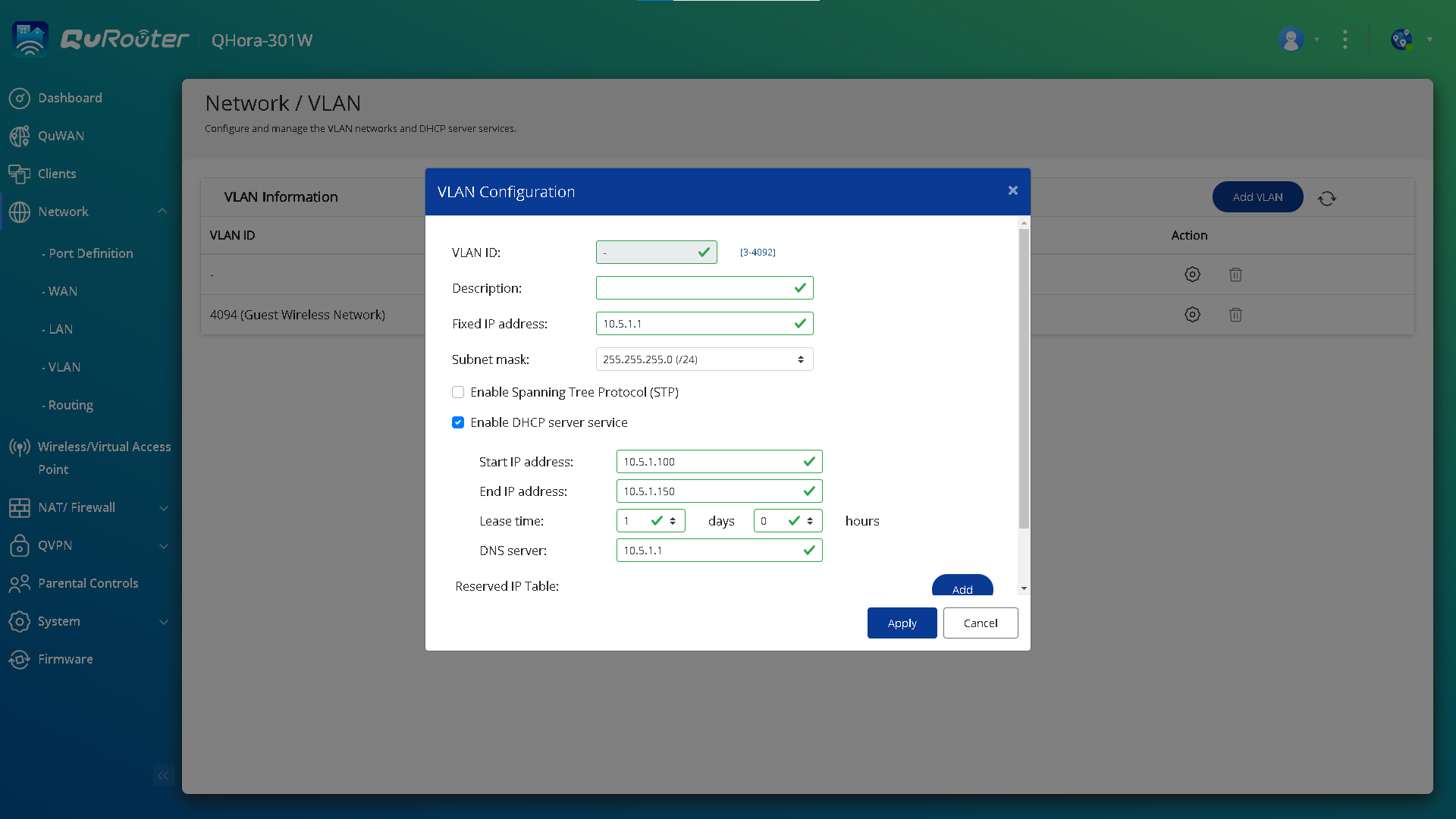Collapse the sidebar with double-chevron icon
This screenshot has height=819, width=1456.
[163, 775]
